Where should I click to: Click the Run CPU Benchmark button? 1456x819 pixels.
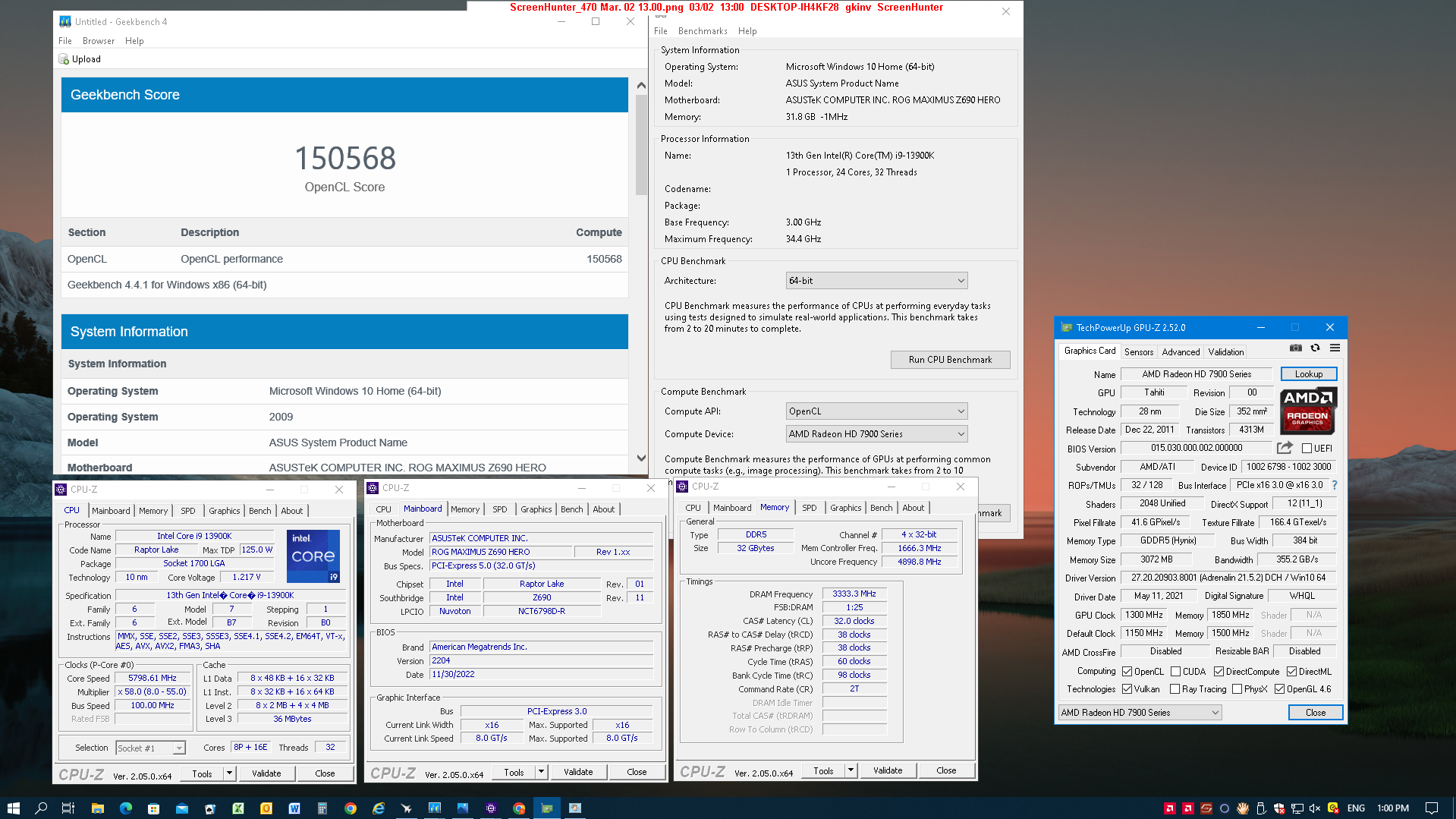(950, 360)
